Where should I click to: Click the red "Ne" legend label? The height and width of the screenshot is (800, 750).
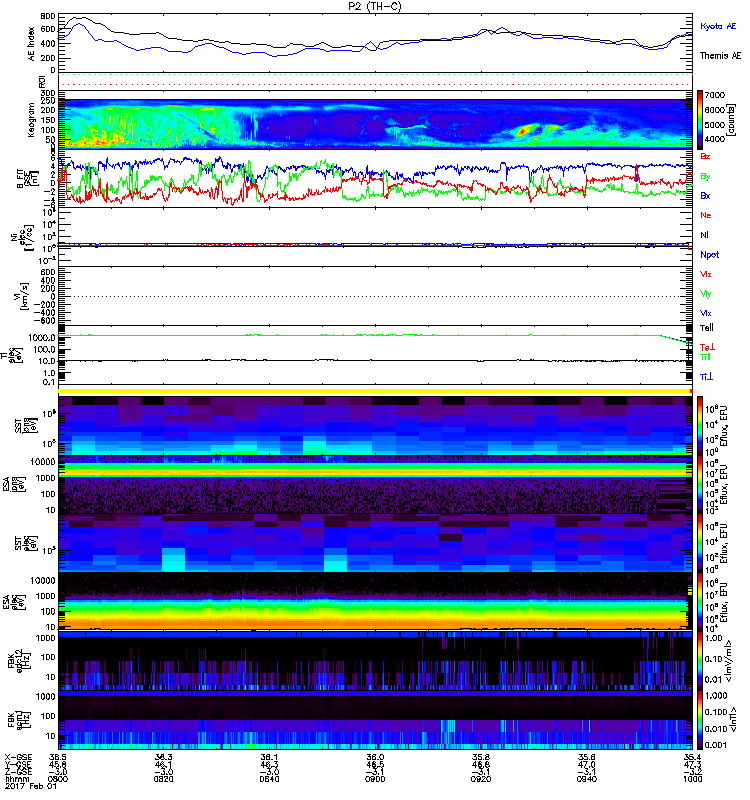tap(706, 215)
